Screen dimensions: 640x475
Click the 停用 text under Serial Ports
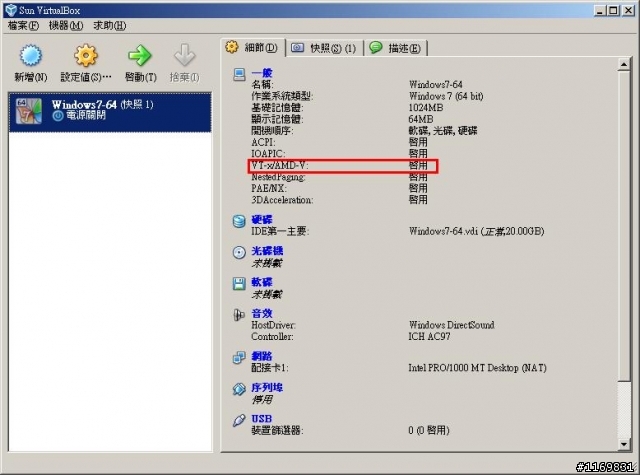(262, 399)
